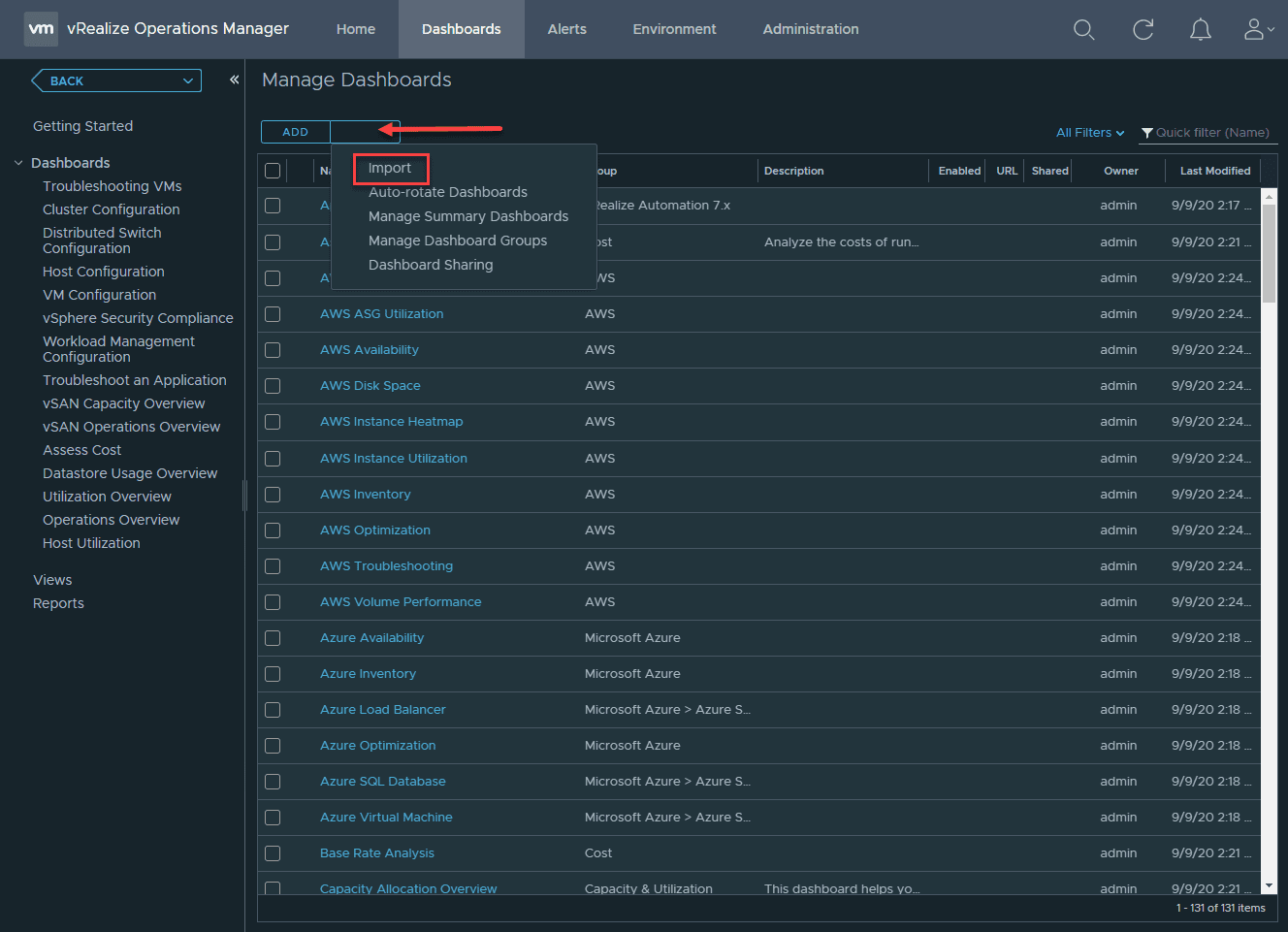
Task: Select Import from the menu
Action: click(391, 168)
